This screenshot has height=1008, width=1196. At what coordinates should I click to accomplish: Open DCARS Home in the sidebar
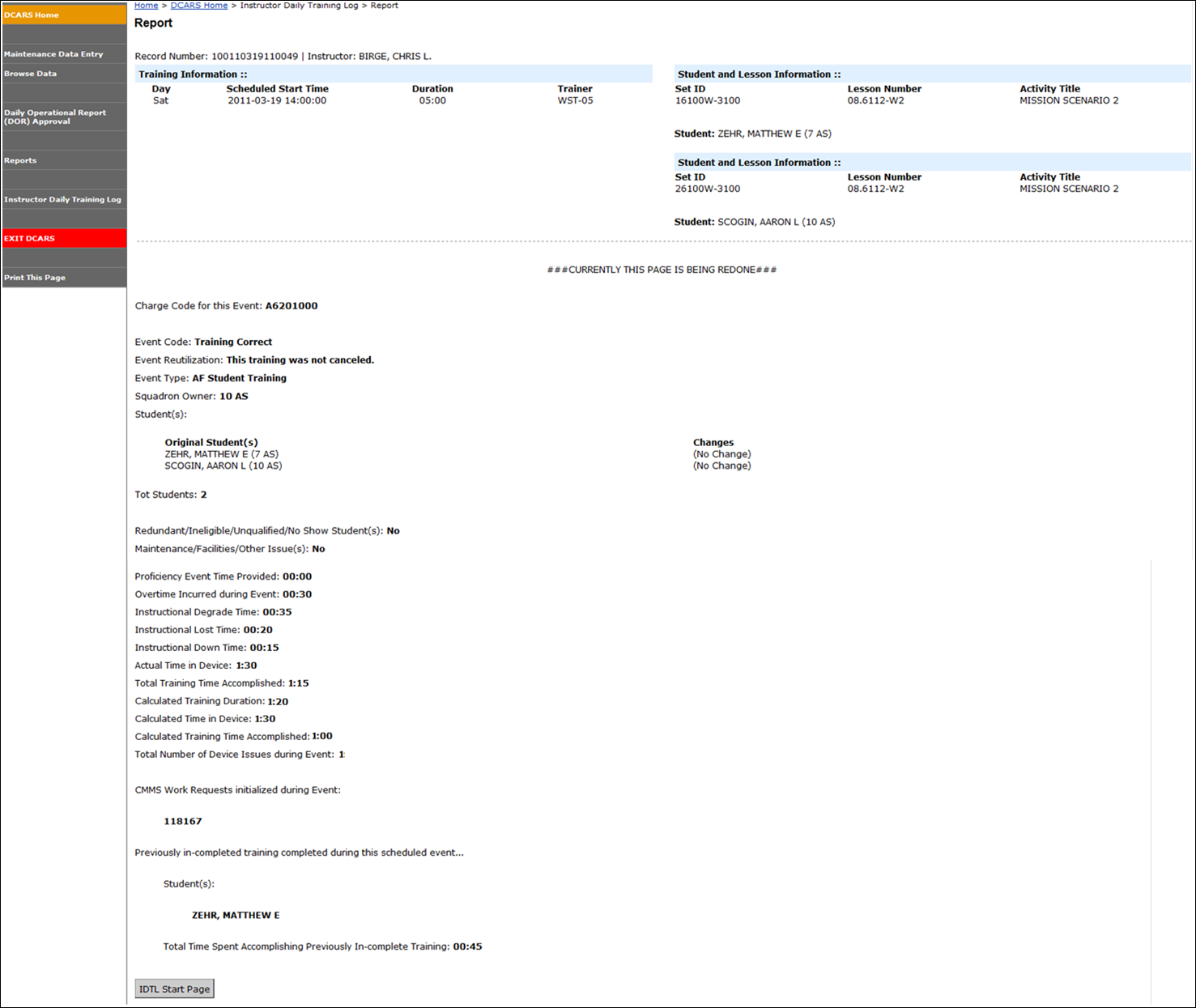[x=64, y=15]
